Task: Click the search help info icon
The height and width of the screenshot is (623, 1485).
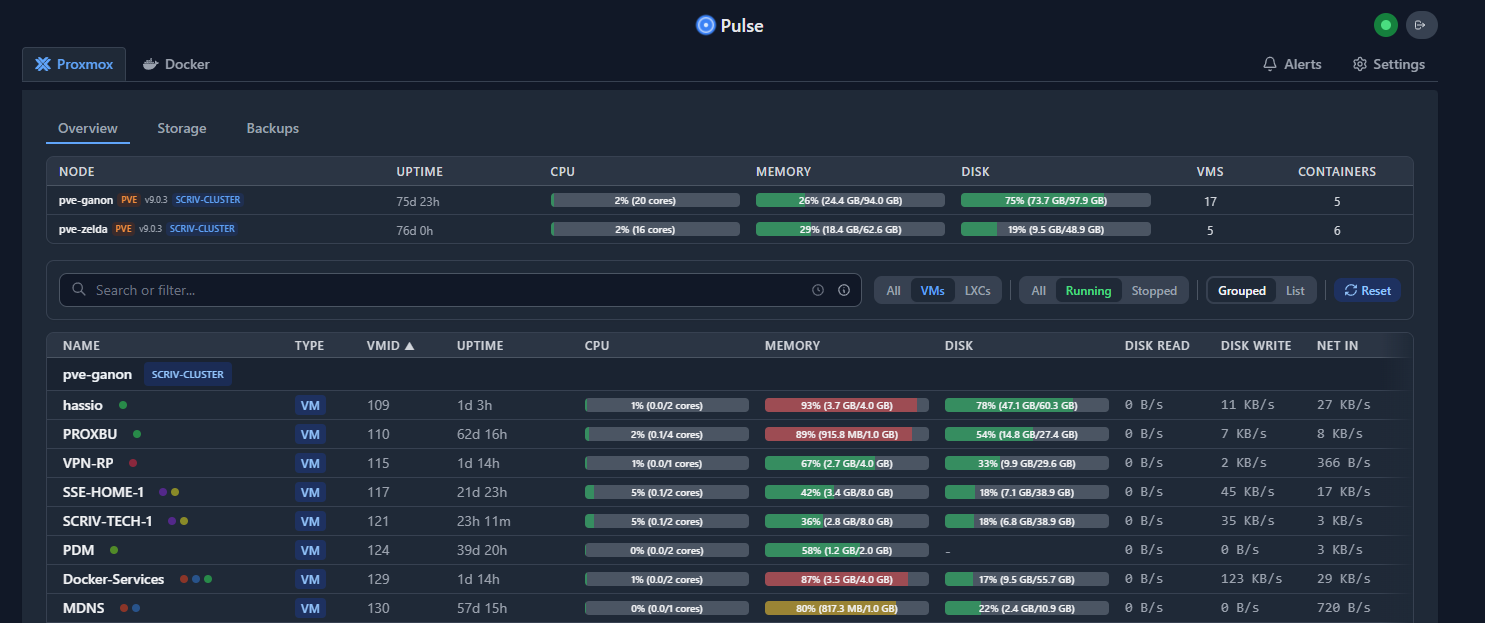Action: [843, 290]
